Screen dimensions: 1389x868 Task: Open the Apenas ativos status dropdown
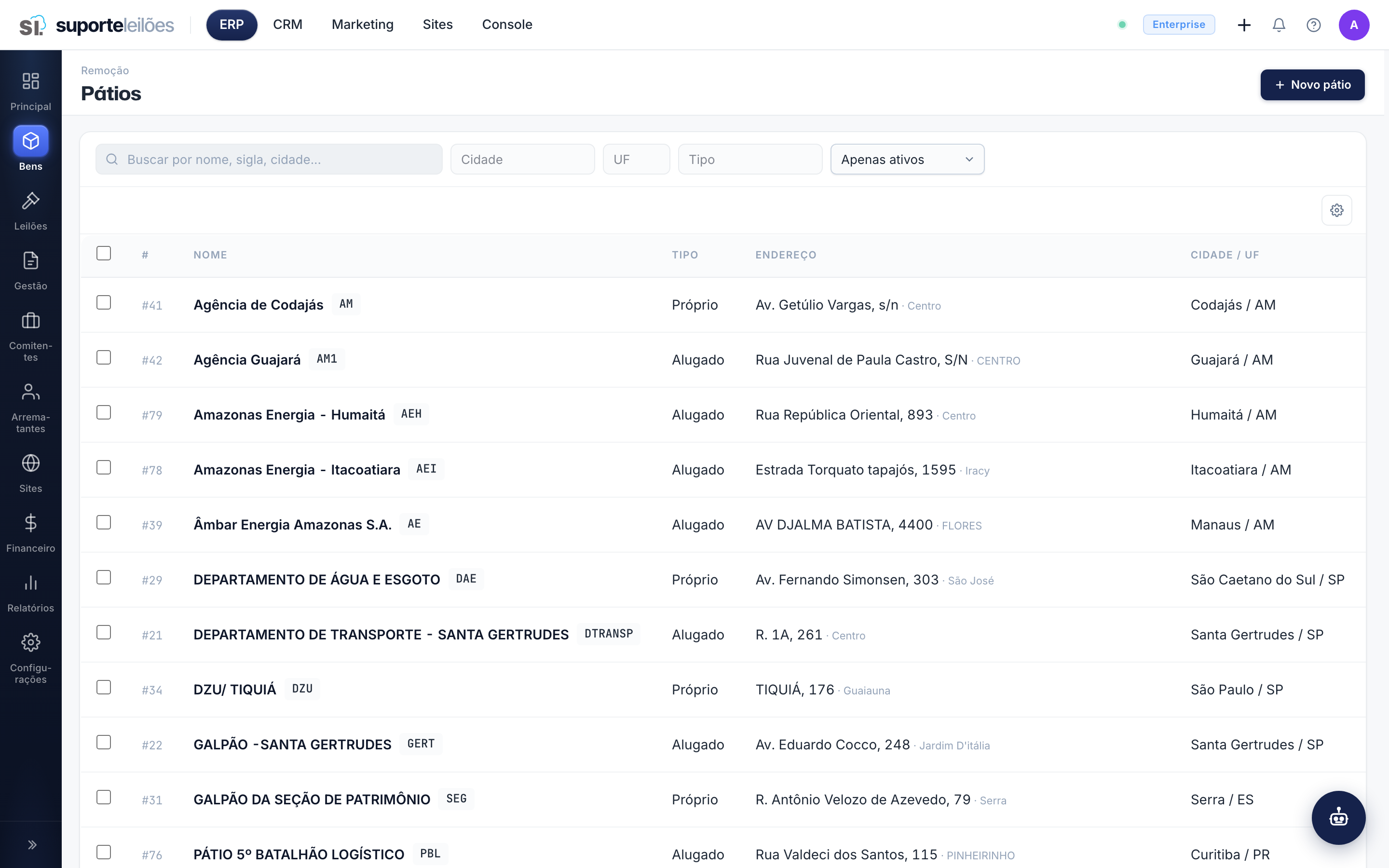coord(908,160)
